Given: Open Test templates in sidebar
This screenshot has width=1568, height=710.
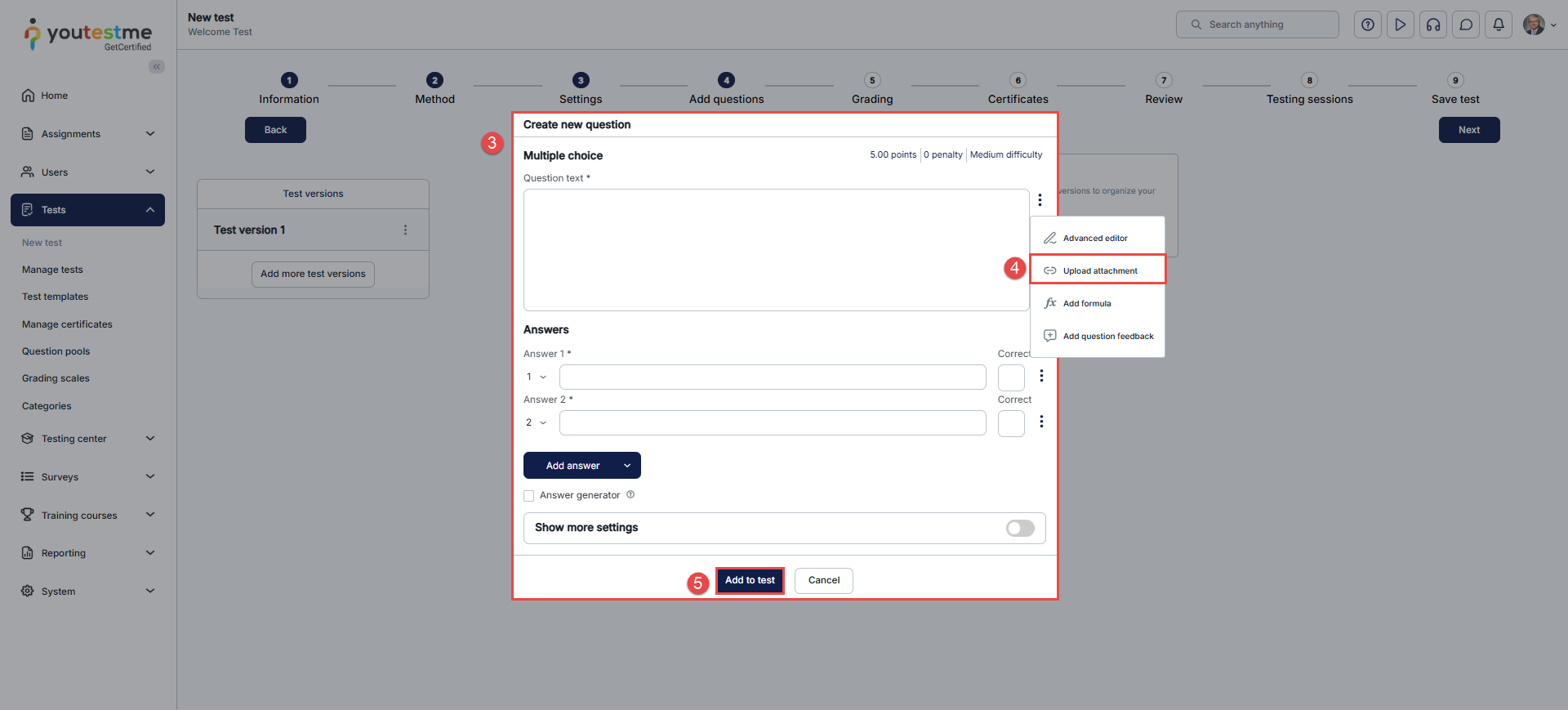Looking at the screenshot, I should [x=55, y=297].
